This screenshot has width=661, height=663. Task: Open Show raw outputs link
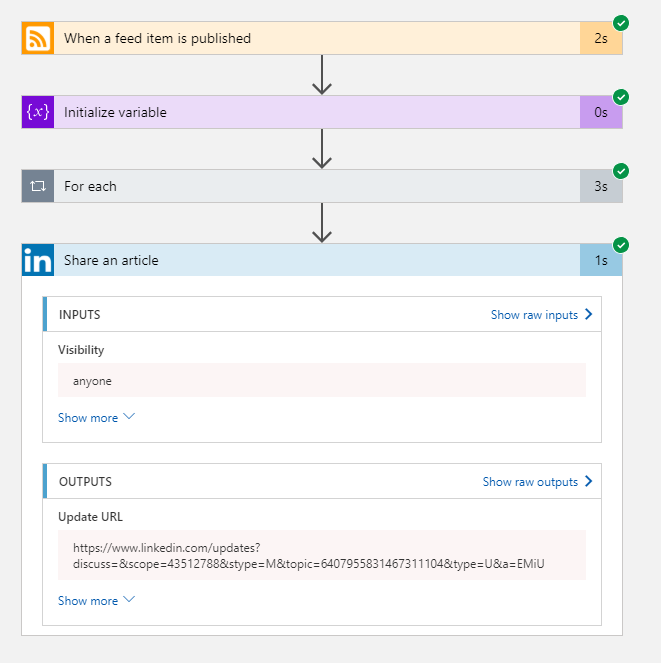530,482
